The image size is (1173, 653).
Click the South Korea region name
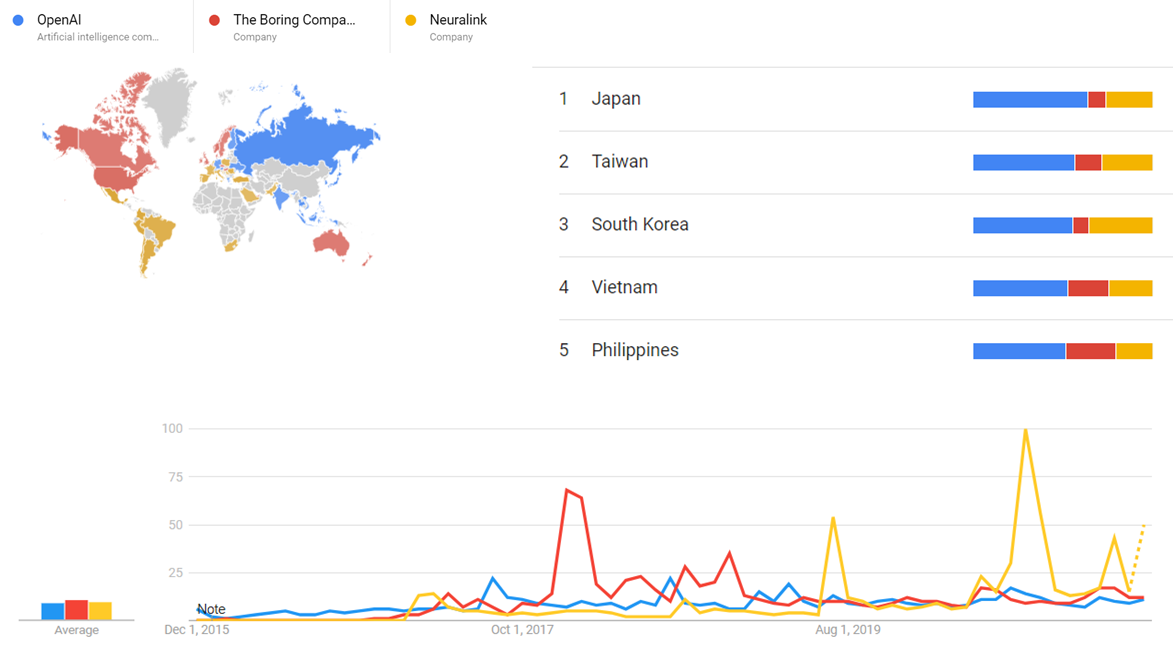click(x=639, y=225)
